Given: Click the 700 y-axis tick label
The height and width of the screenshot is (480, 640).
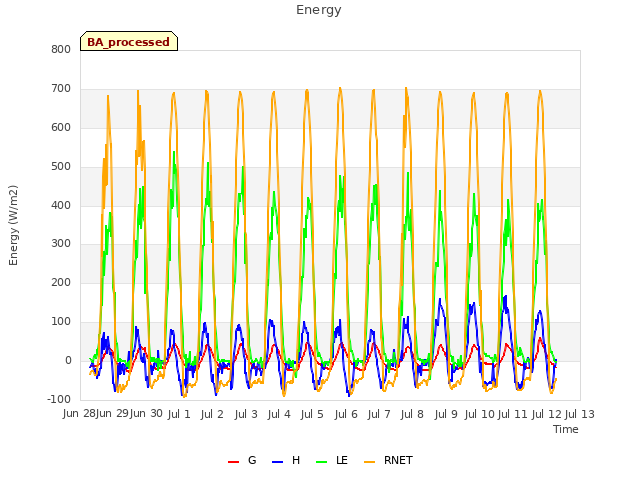Looking at the screenshot, I should coord(61,89).
